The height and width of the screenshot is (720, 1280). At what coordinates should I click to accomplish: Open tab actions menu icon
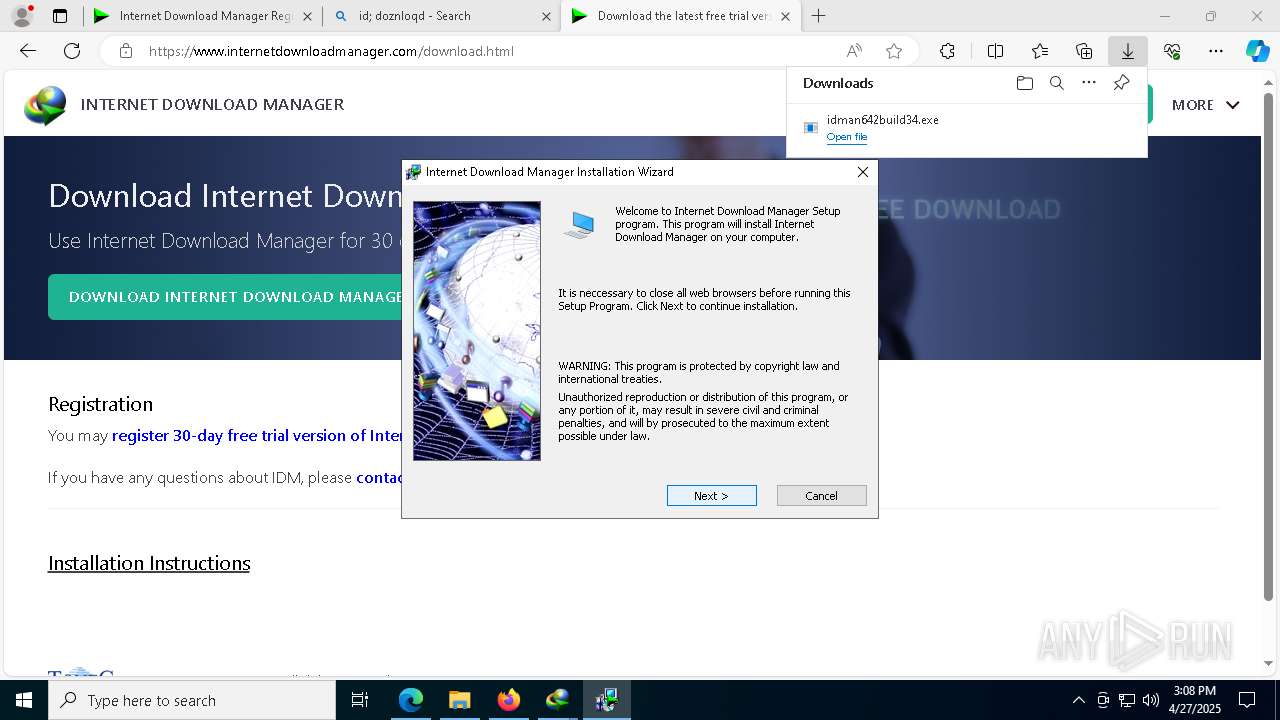click(60, 16)
